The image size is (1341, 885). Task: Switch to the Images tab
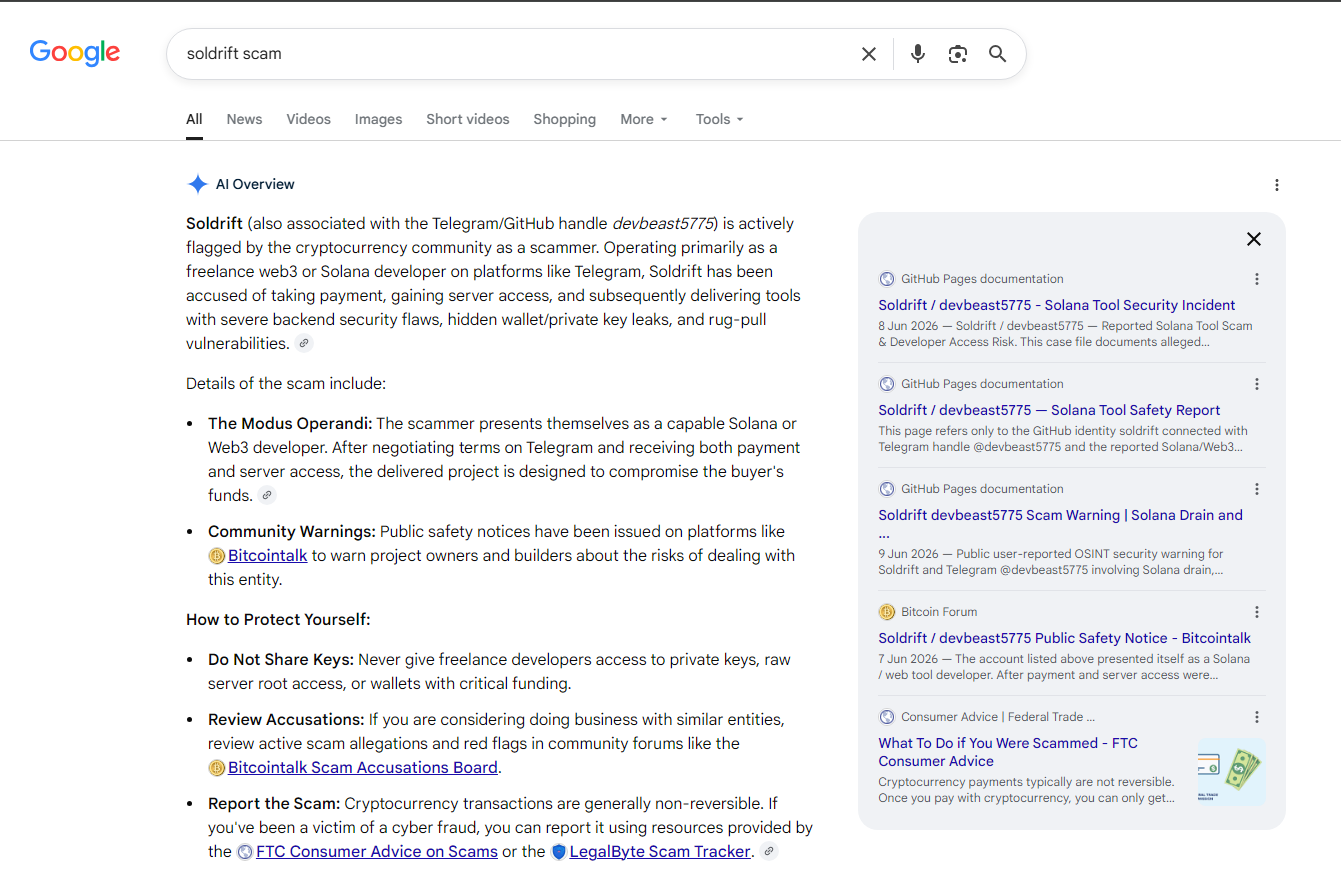point(378,119)
